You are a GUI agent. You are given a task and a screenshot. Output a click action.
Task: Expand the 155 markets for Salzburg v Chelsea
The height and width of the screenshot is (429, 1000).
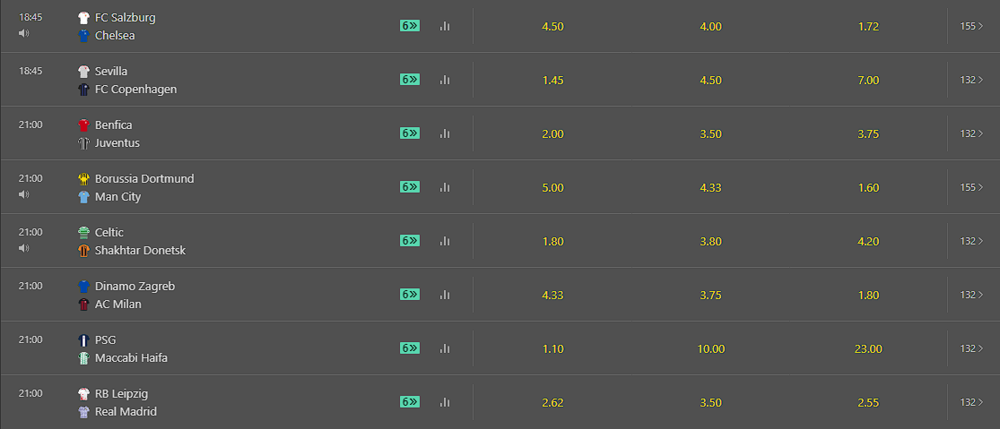[971, 26]
